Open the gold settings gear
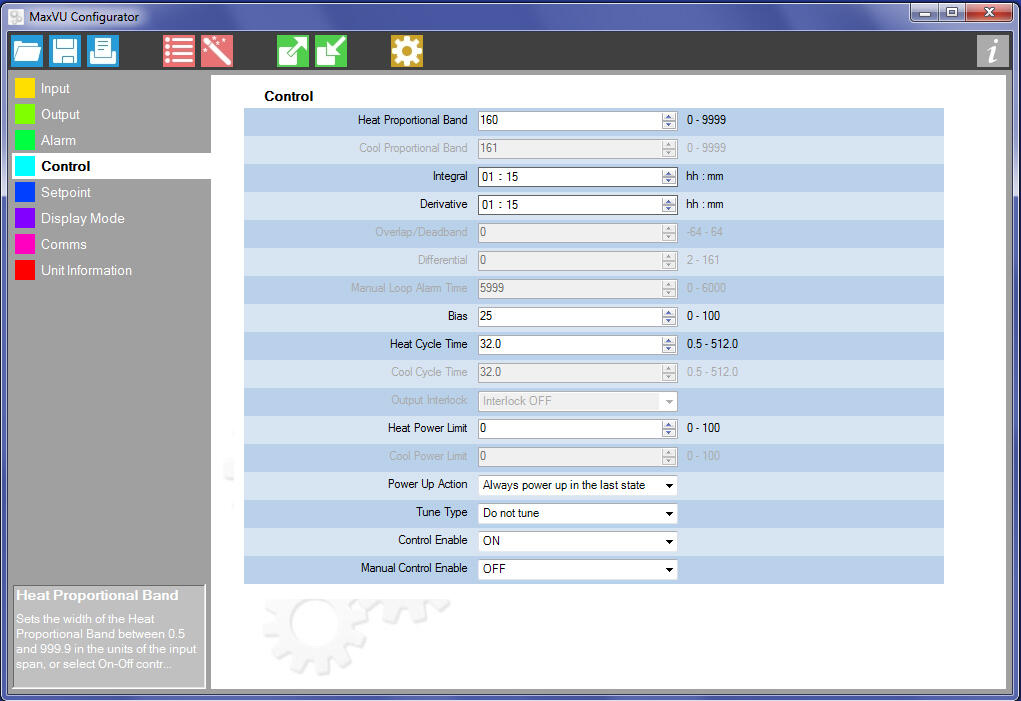This screenshot has width=1021, height=701. pos(407,51)
